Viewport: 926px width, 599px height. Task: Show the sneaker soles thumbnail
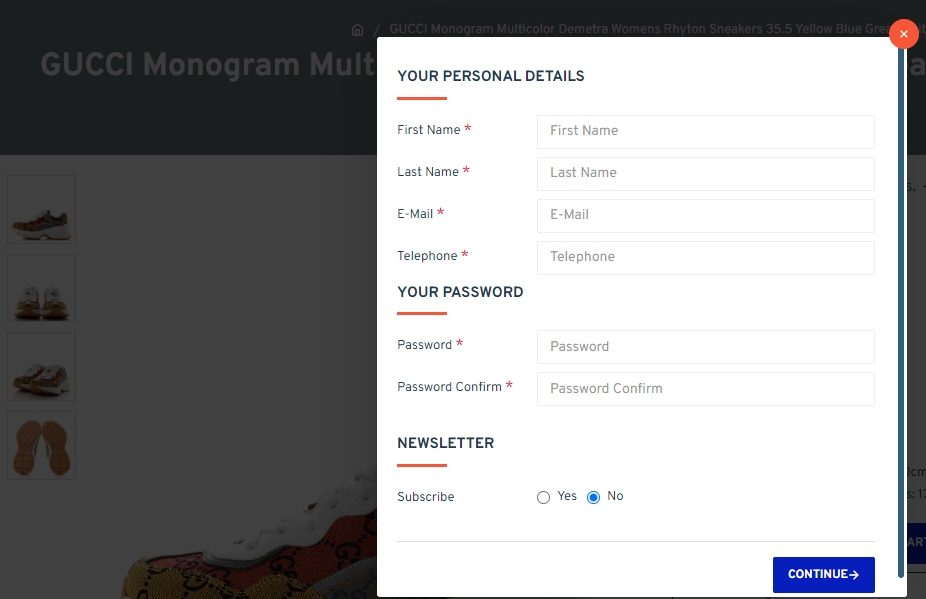(42, 445)
